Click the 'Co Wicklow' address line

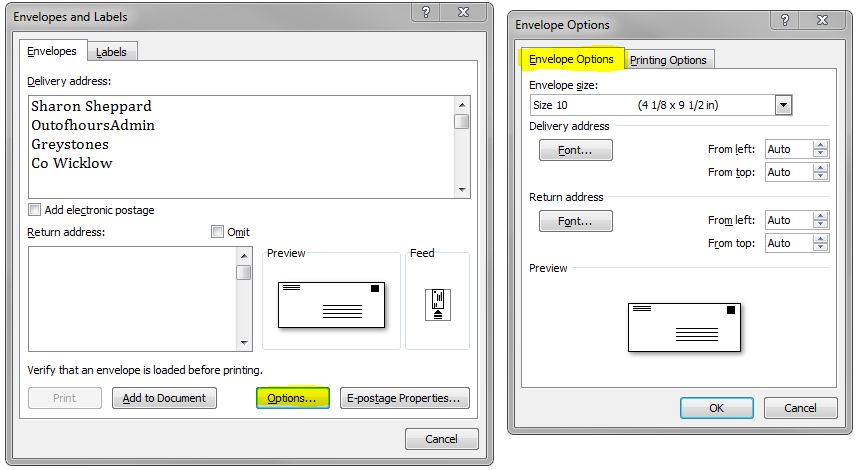click(72, 163)
